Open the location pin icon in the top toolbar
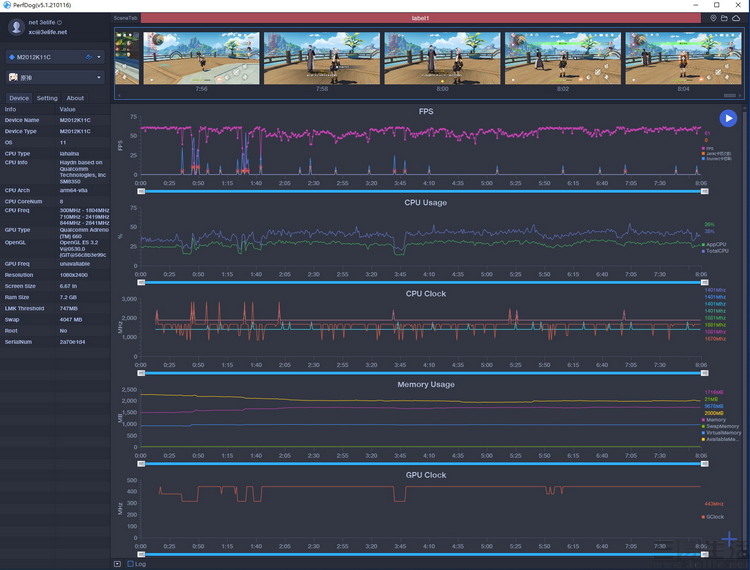This screenshot has width=750, height=570. point(713,18)
